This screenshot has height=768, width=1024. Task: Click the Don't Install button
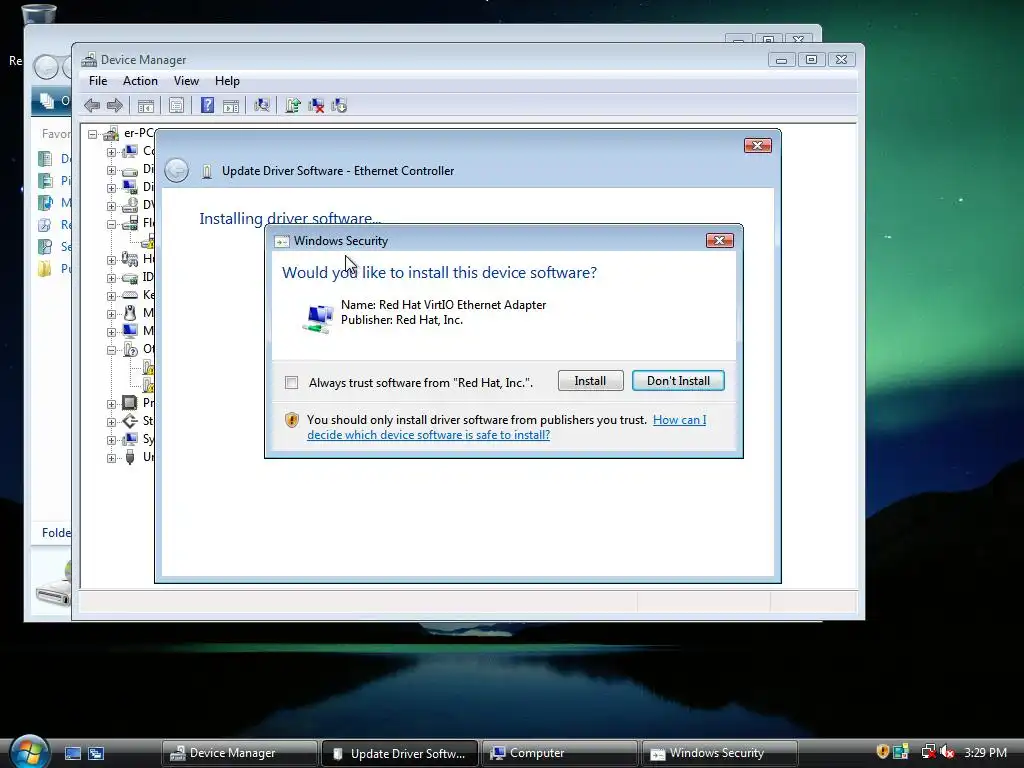pyautogui.click(x=678, y=381)
